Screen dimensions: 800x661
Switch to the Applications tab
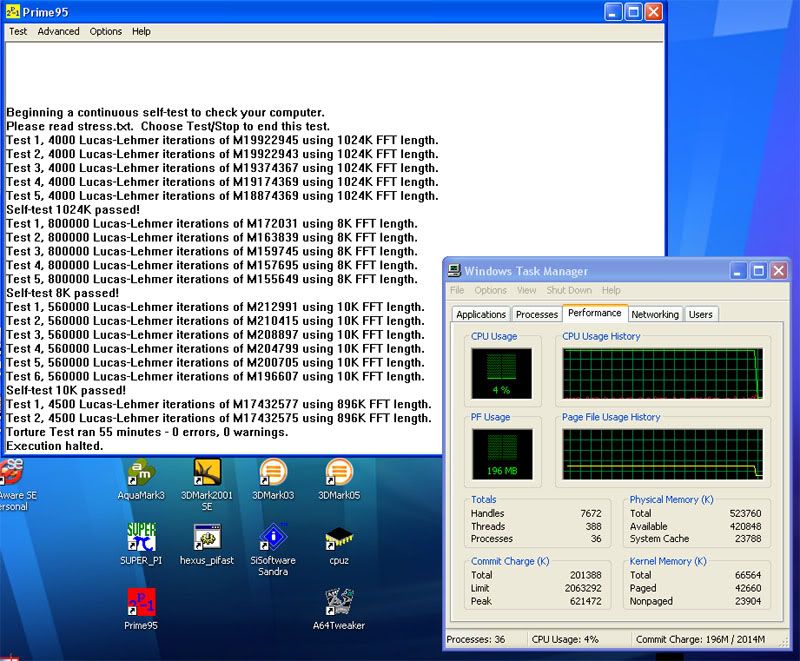tap(481, 314)
